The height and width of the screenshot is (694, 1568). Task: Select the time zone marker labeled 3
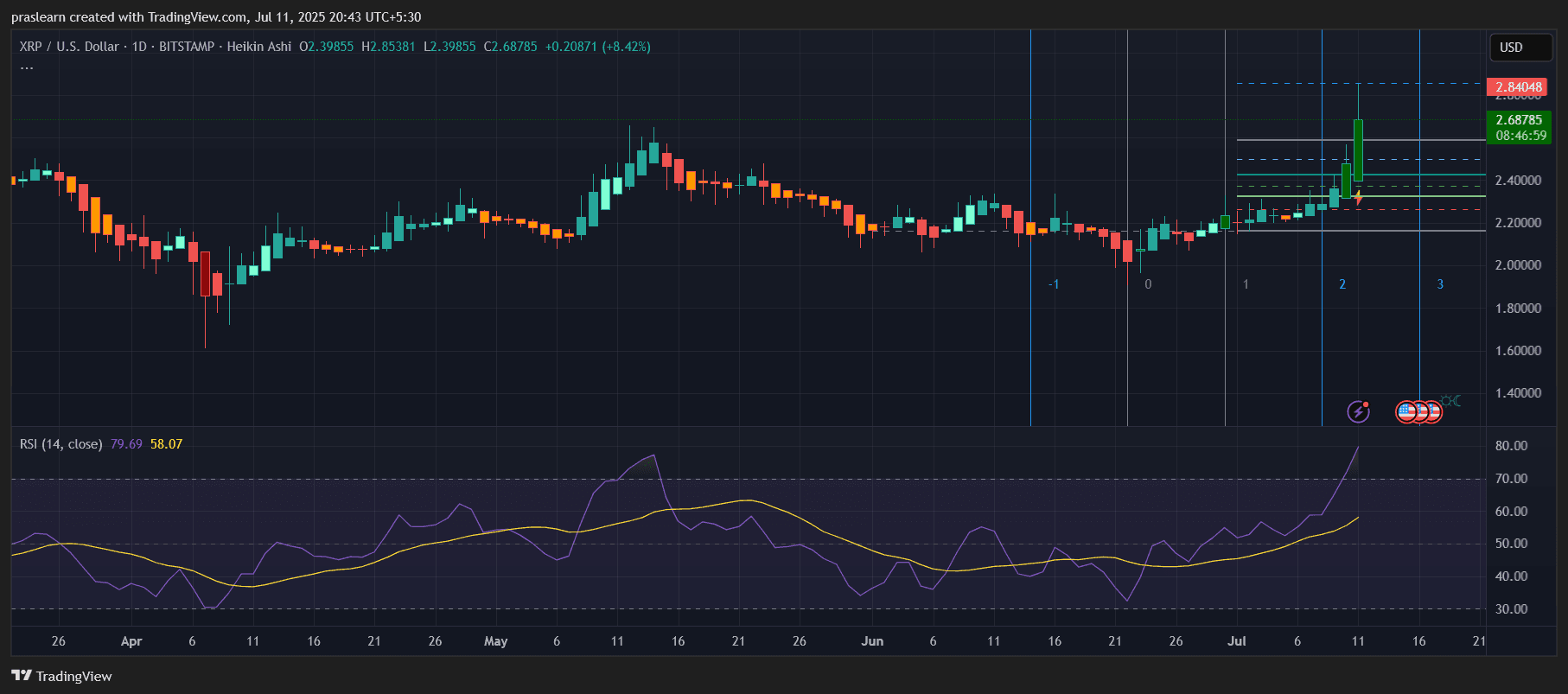click(1439, 284)
